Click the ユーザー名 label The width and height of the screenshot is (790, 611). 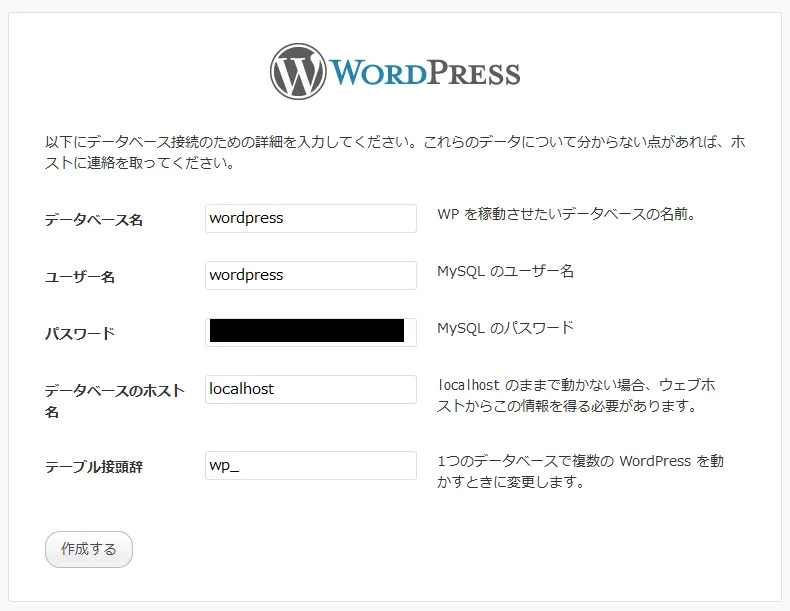coord(80,277)
